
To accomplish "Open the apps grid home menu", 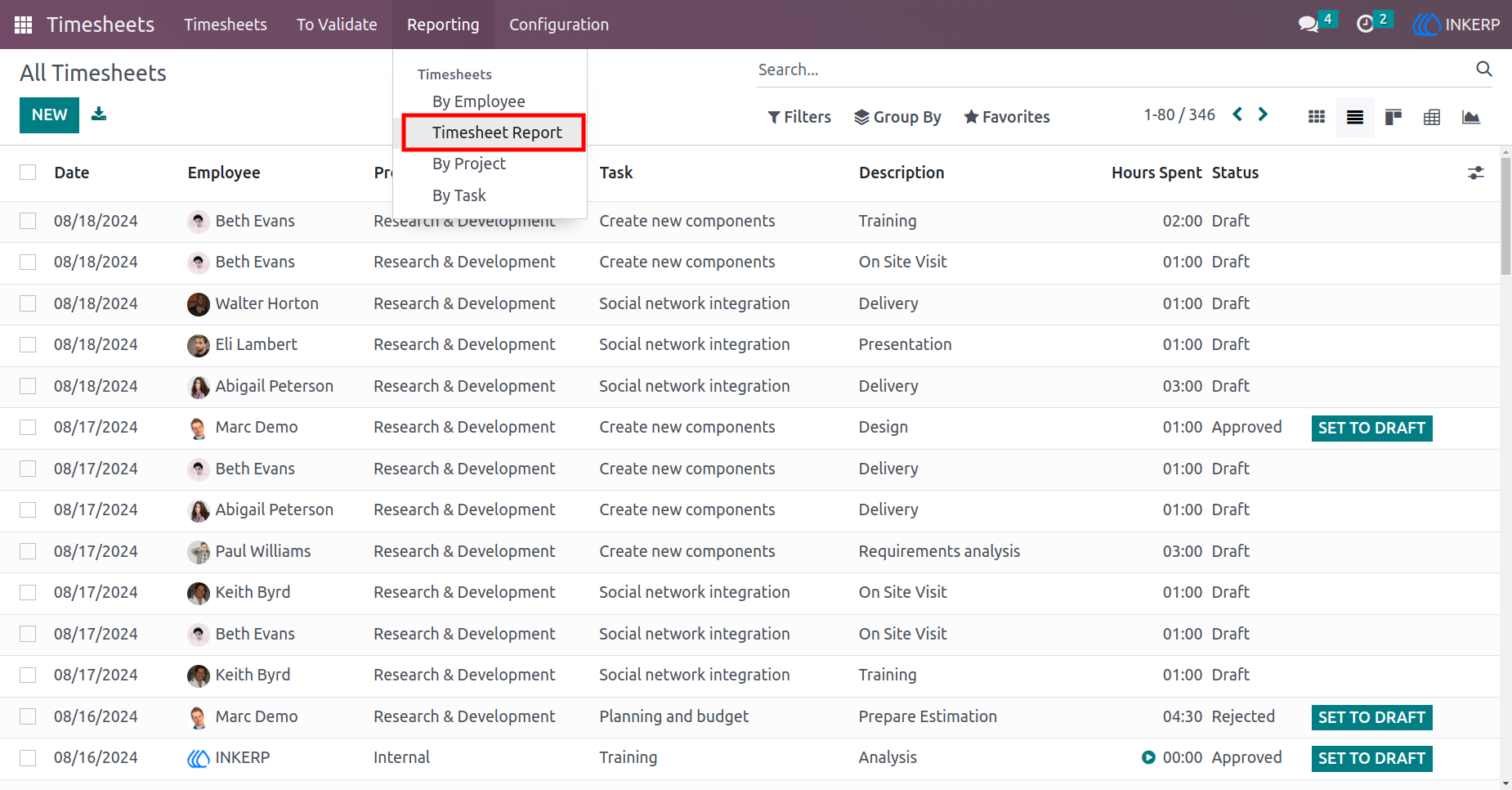I will 23,25.
